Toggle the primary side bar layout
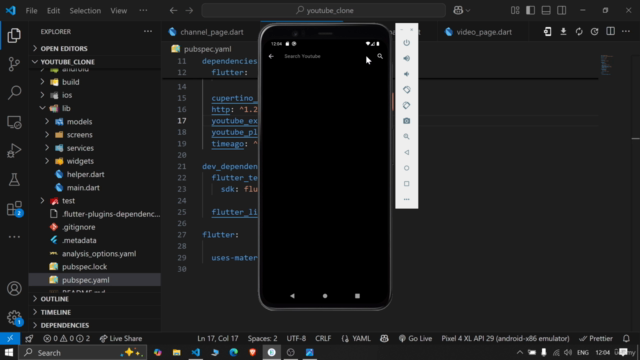 pos(531,11)
